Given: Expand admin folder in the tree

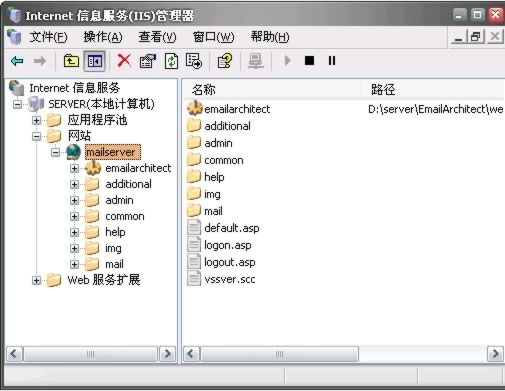Looking at the screenshot, I should coord(74,200).
